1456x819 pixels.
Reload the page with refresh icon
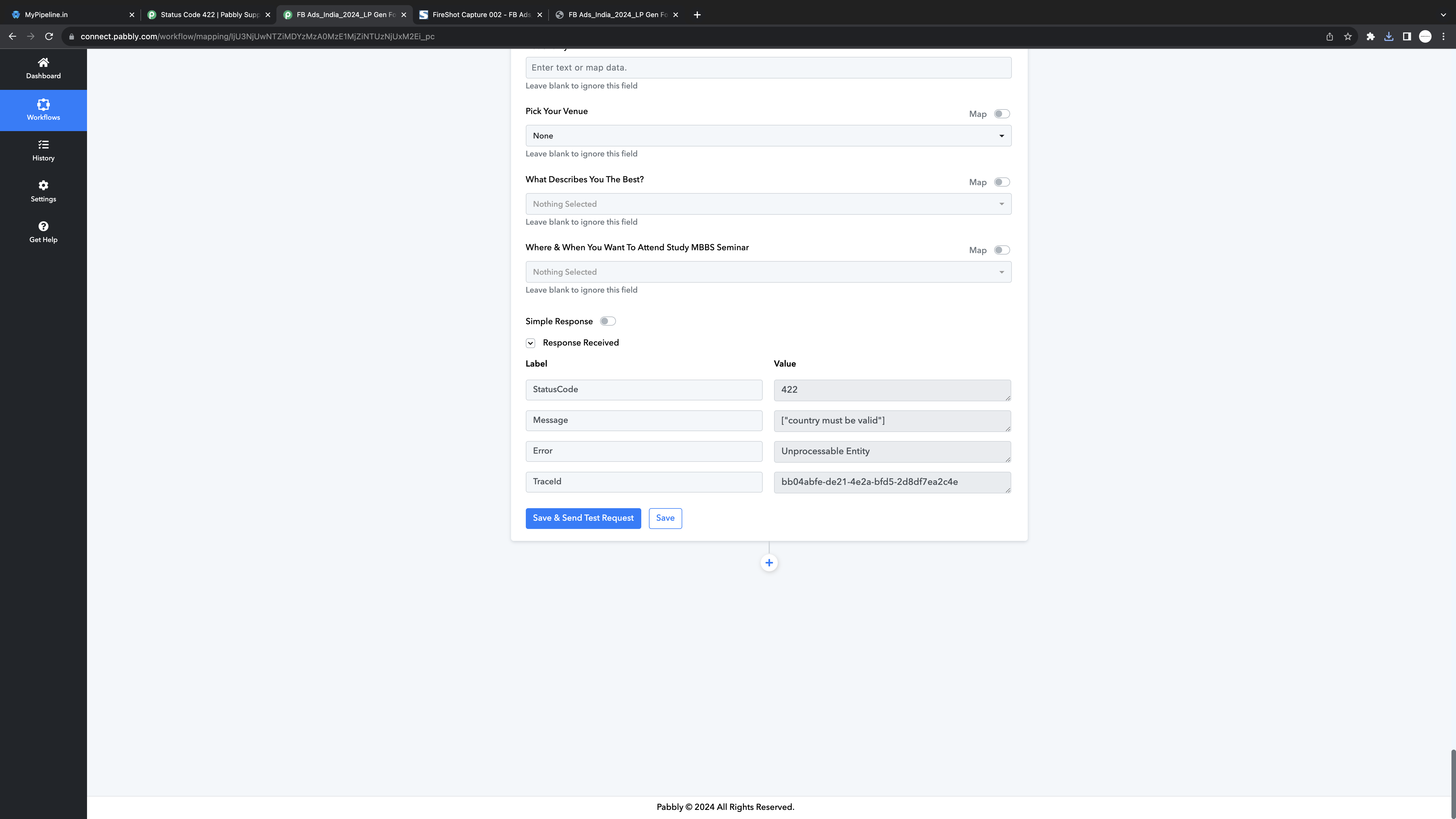pos(49,36)
